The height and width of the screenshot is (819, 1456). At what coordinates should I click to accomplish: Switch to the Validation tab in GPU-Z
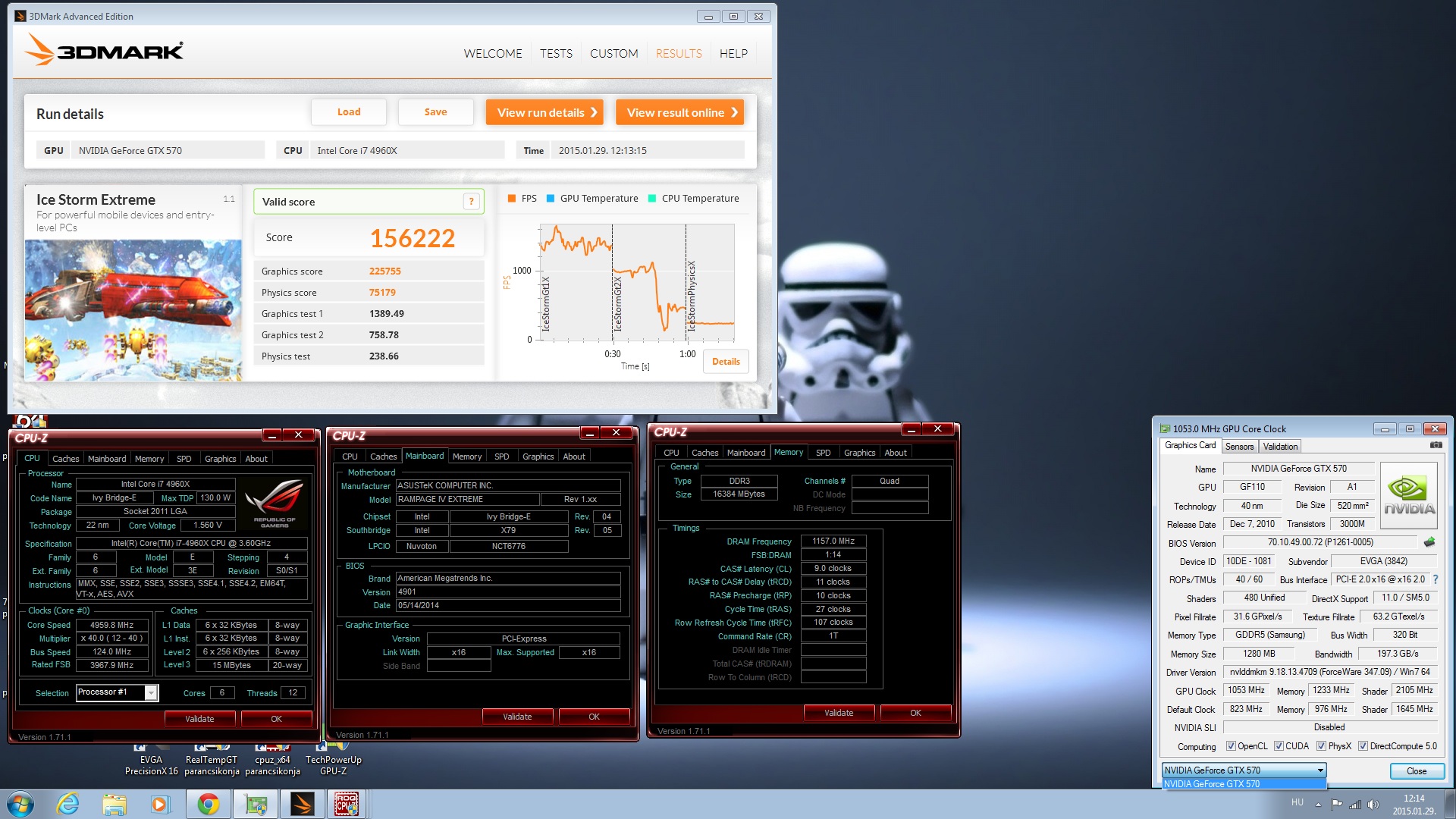click(1280, 447)
